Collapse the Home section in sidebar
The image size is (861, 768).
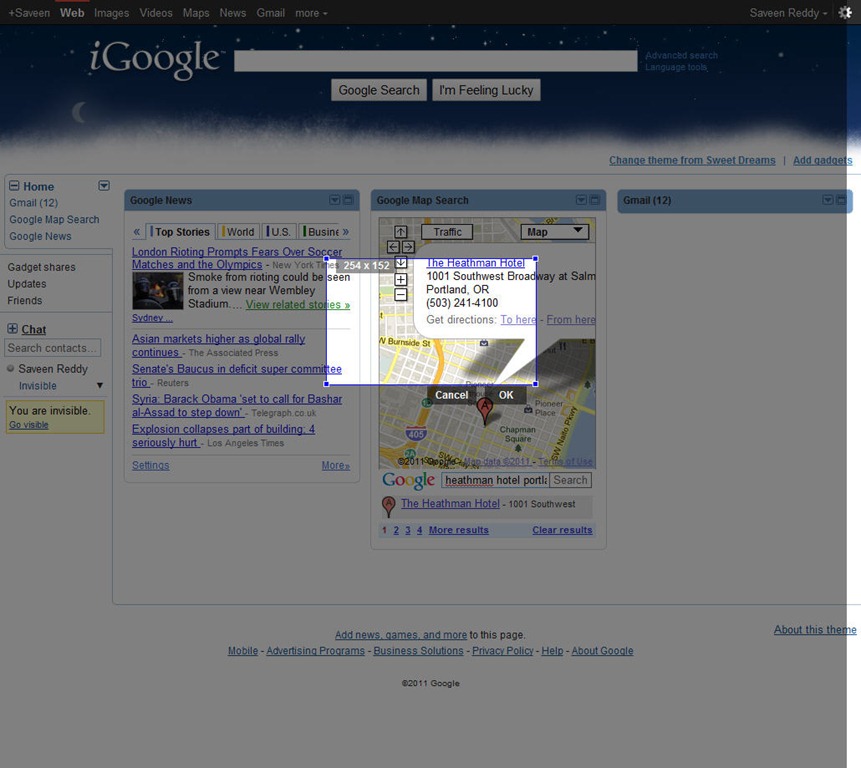pyautogui.click(x=13, y=186)
